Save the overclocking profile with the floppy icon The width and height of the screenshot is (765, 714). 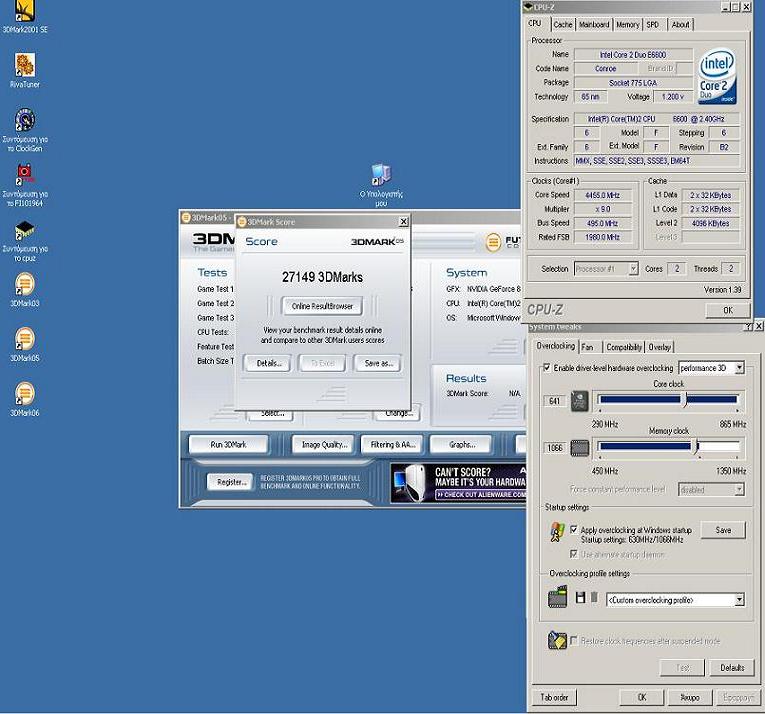click(580, 597)
